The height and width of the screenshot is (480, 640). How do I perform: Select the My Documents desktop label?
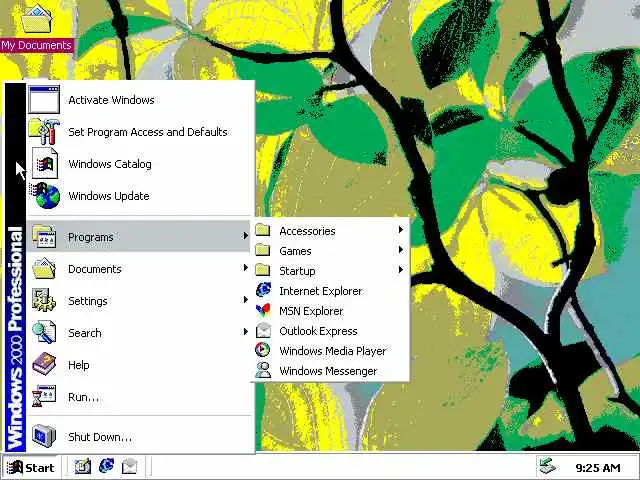(37, 45)
